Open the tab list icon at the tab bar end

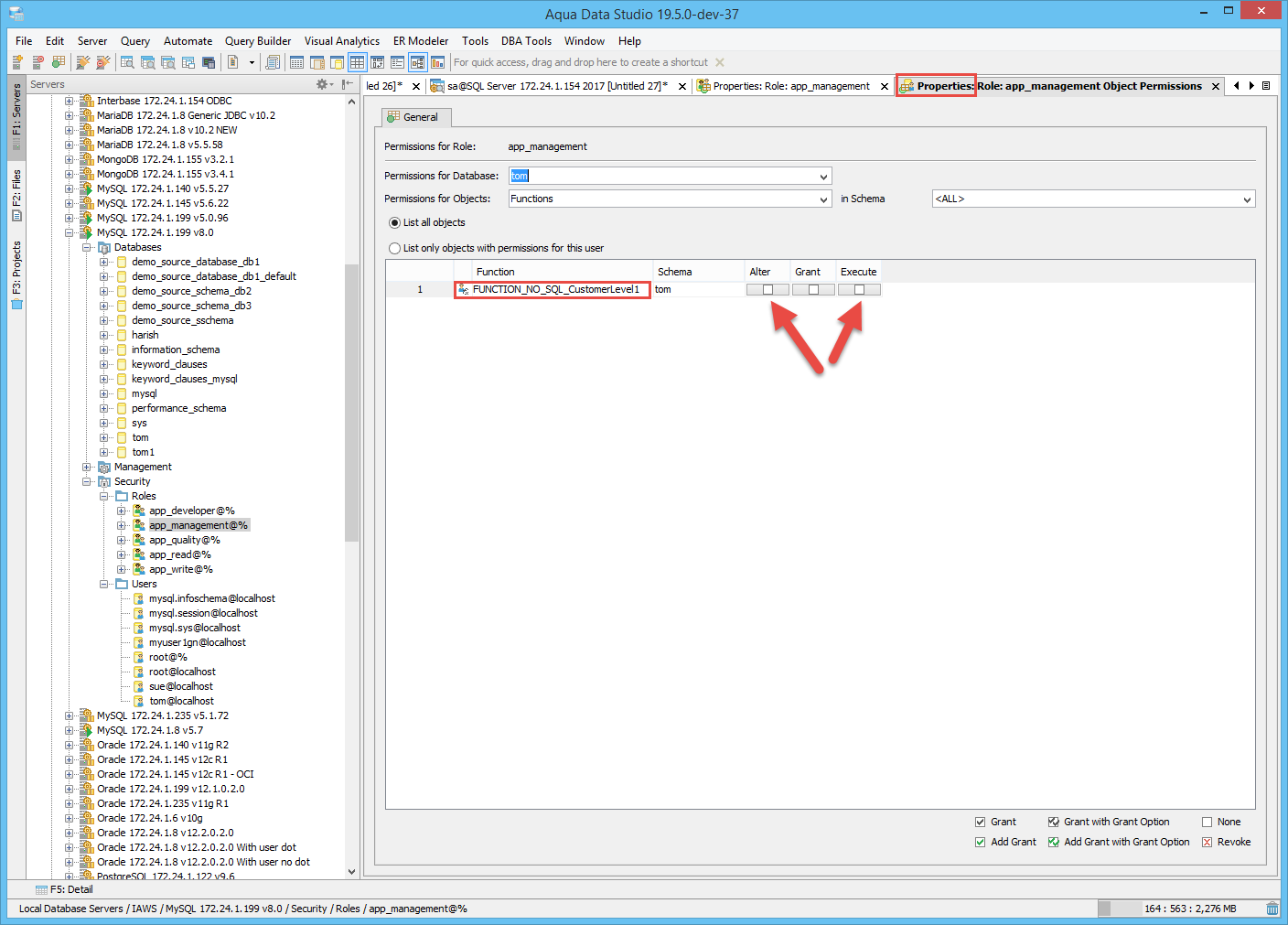point(1266,86)
